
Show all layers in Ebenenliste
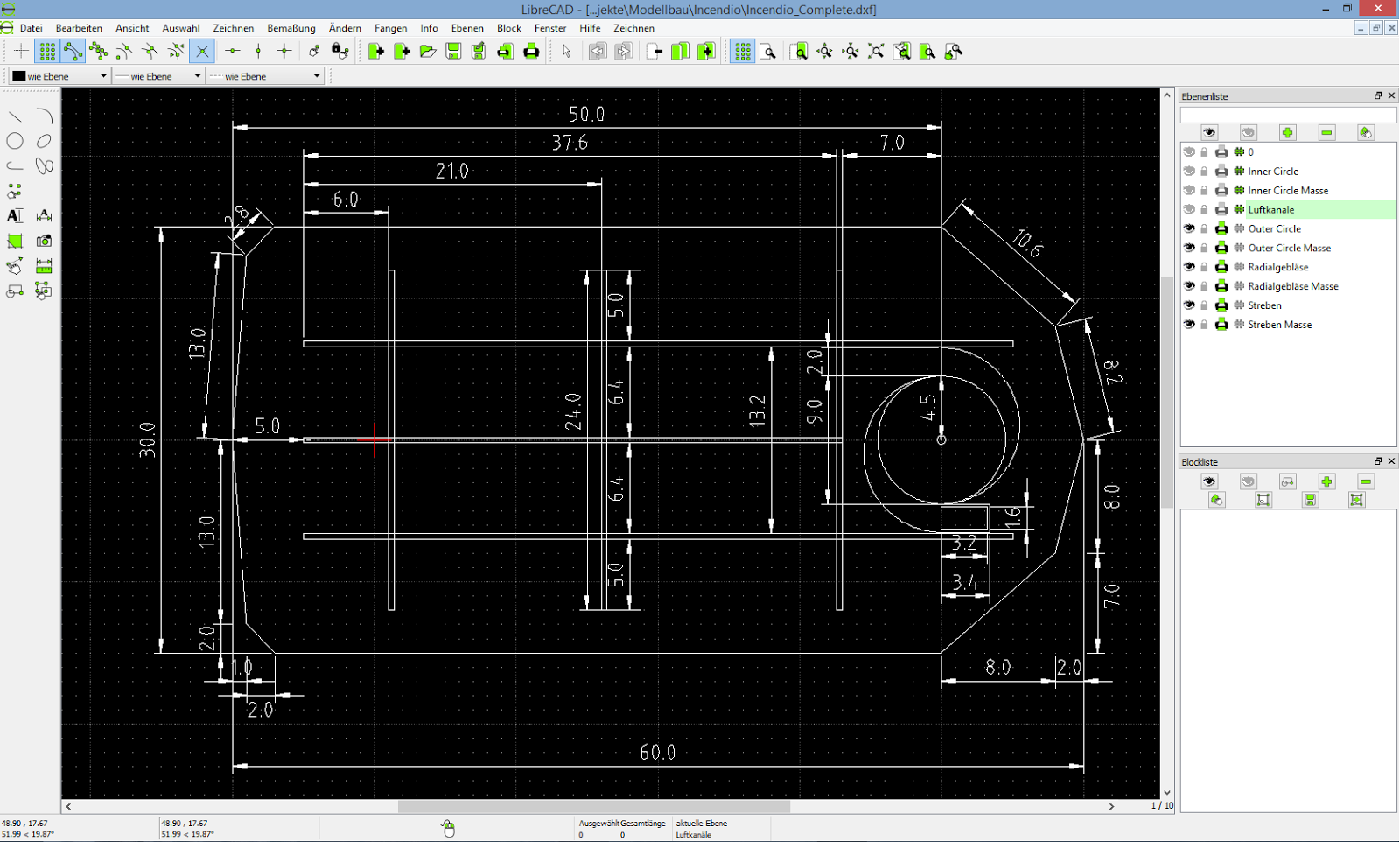[1209, 132]
